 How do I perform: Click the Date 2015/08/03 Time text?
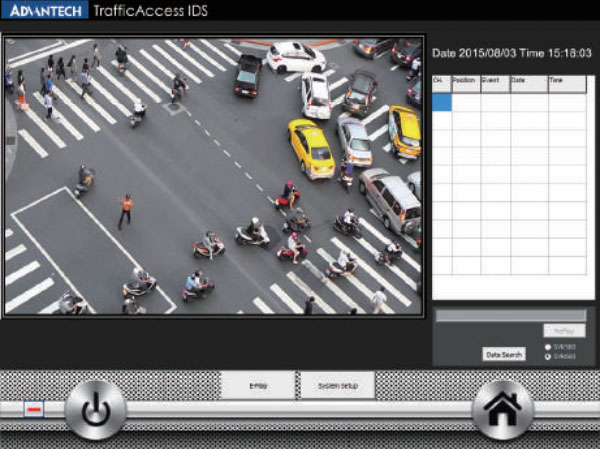tap(512, 53)
